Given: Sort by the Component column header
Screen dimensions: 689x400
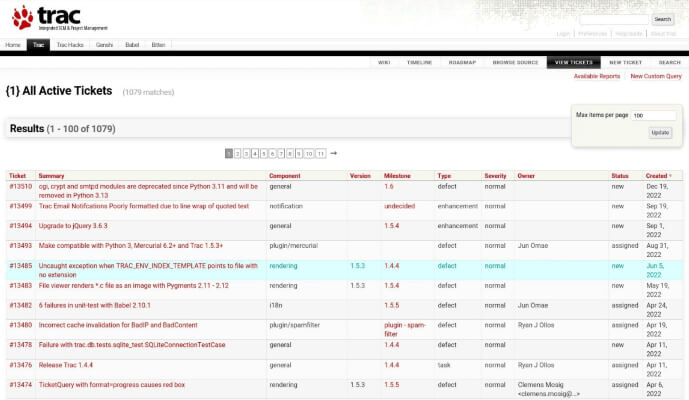Looking at the screenshot, I should (285, 176).
